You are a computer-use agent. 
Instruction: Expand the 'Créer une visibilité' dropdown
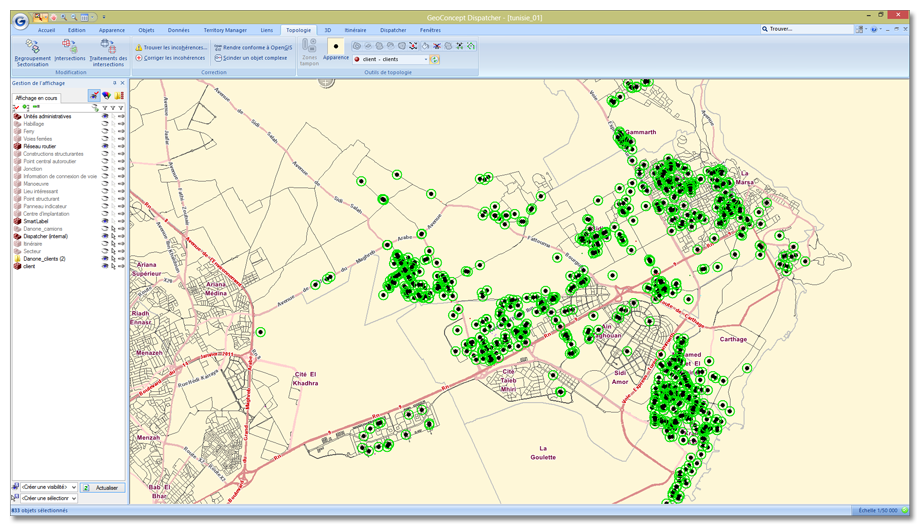click(x=73, y=487)
